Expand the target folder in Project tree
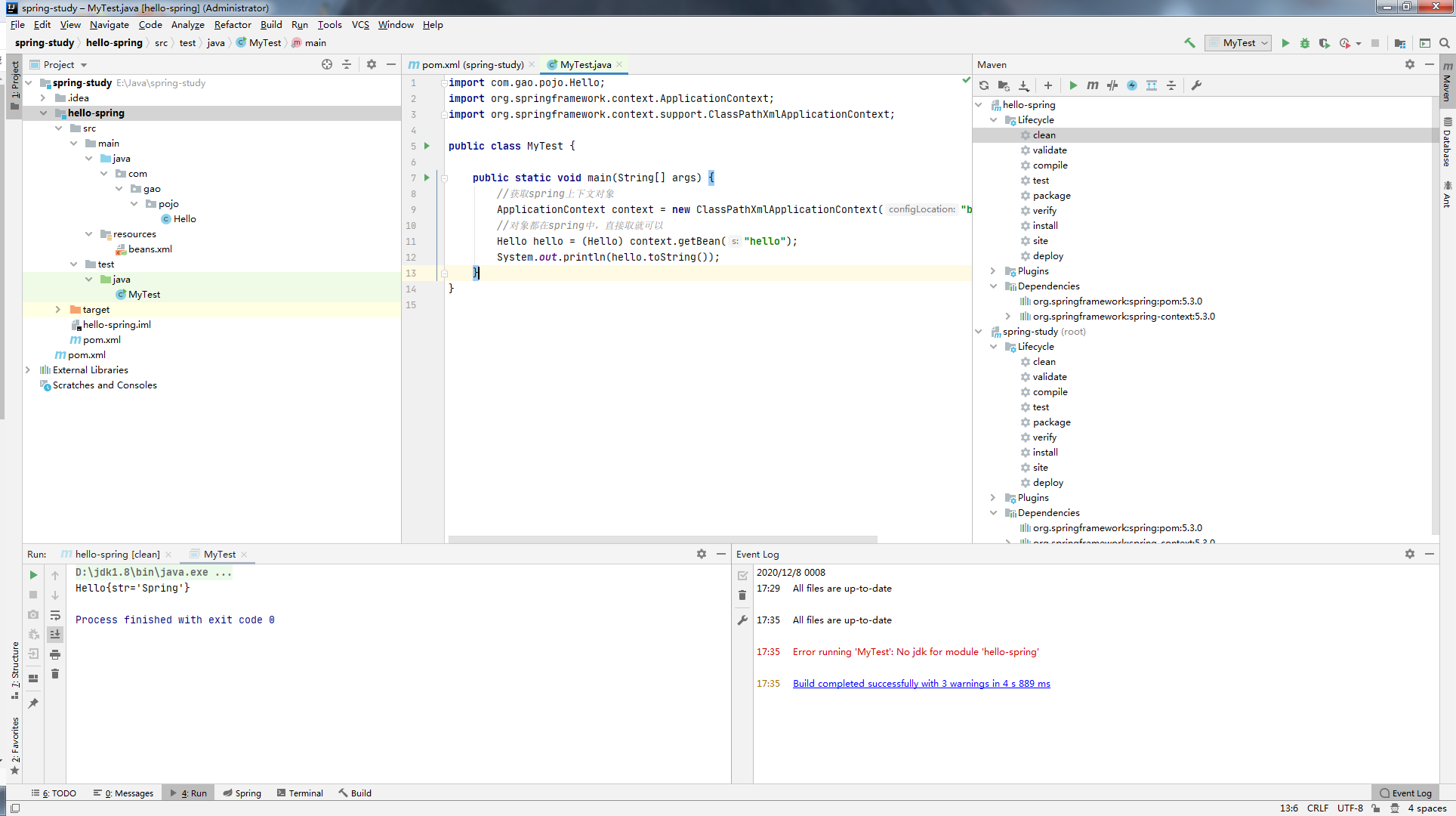 [57, 310]
